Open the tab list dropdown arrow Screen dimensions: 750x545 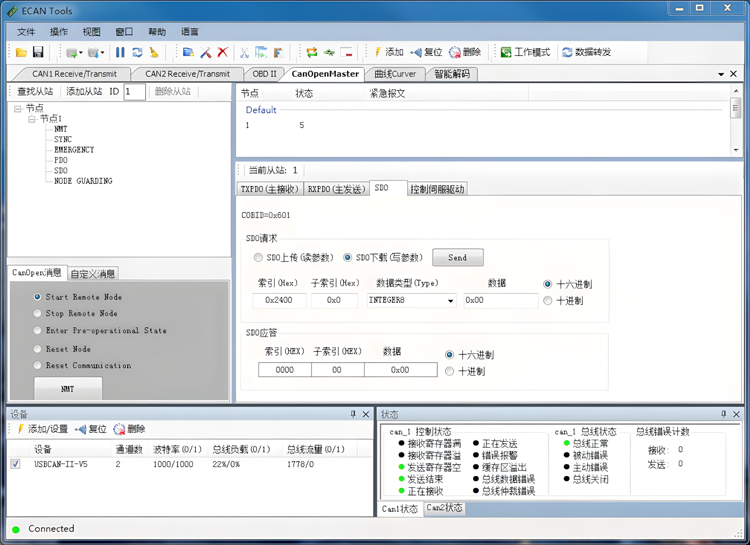[720, 74]
